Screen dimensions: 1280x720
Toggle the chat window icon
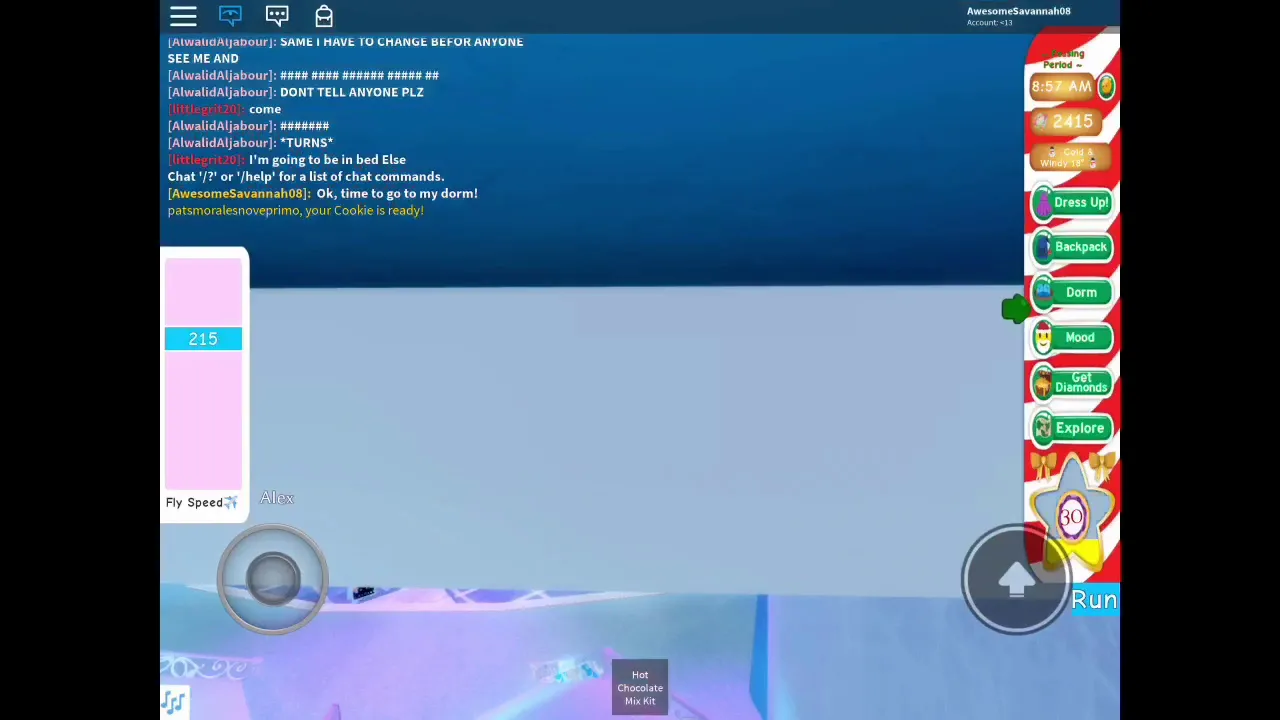pyautogui.click(x=230, y=16)
